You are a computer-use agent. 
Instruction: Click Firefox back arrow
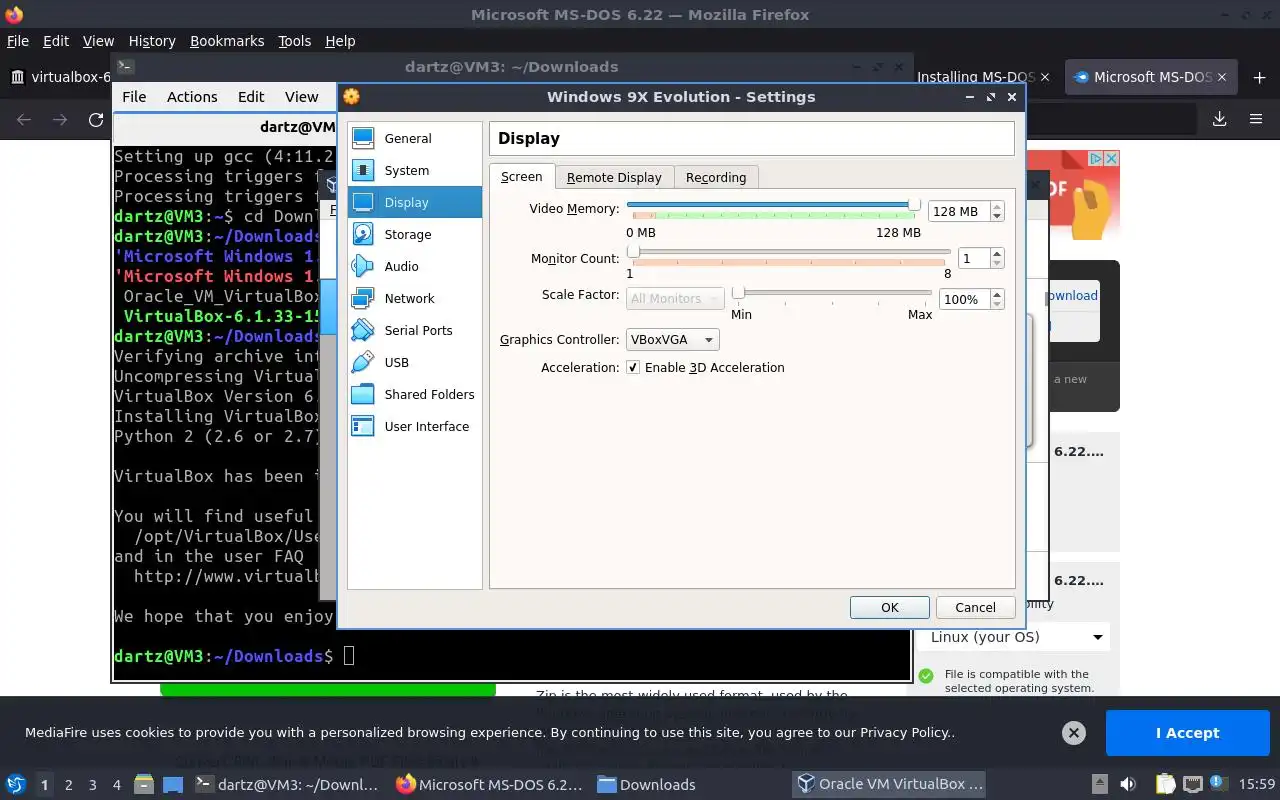pos(24,119)
